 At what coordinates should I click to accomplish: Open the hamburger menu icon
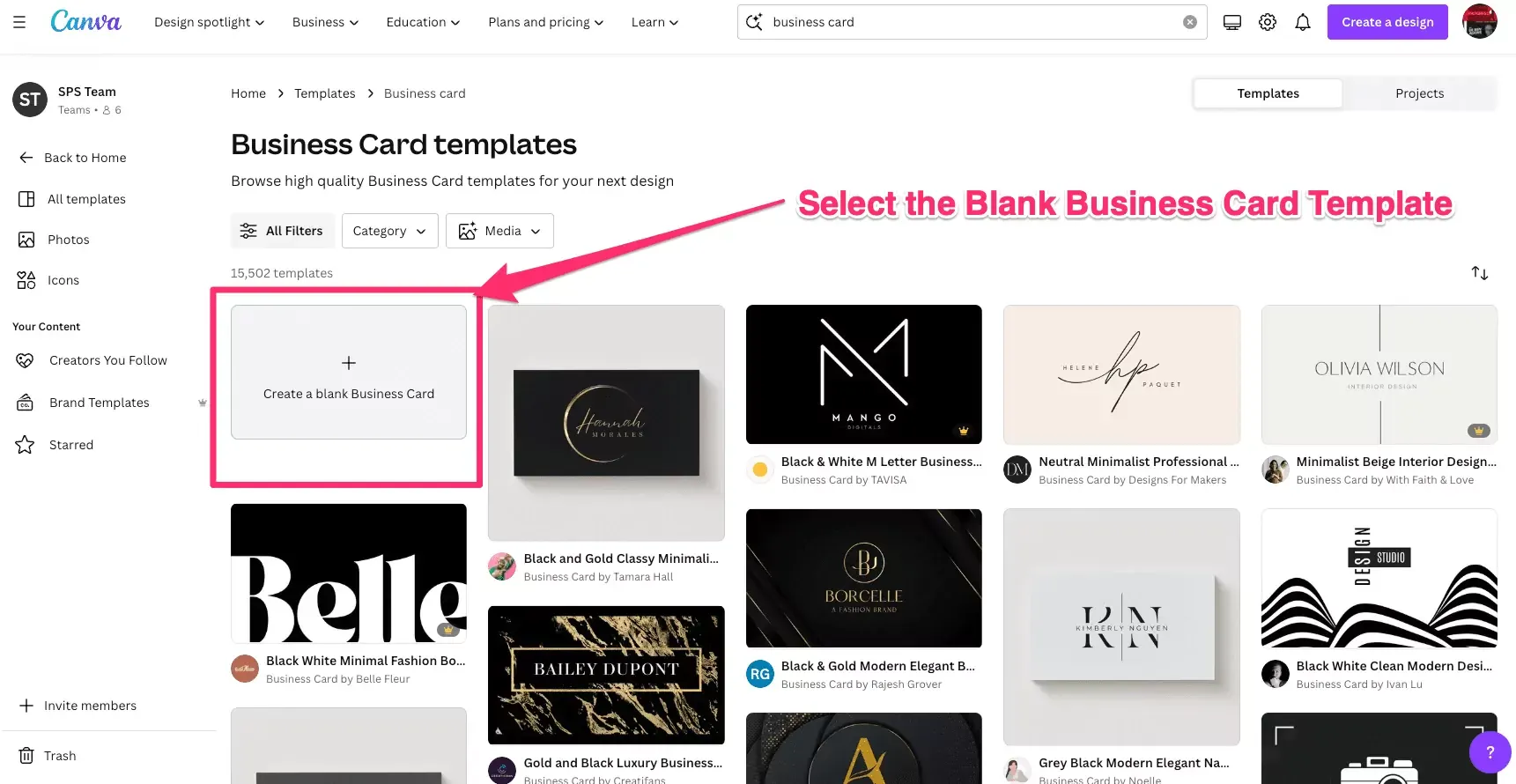(x=19, y=22)
